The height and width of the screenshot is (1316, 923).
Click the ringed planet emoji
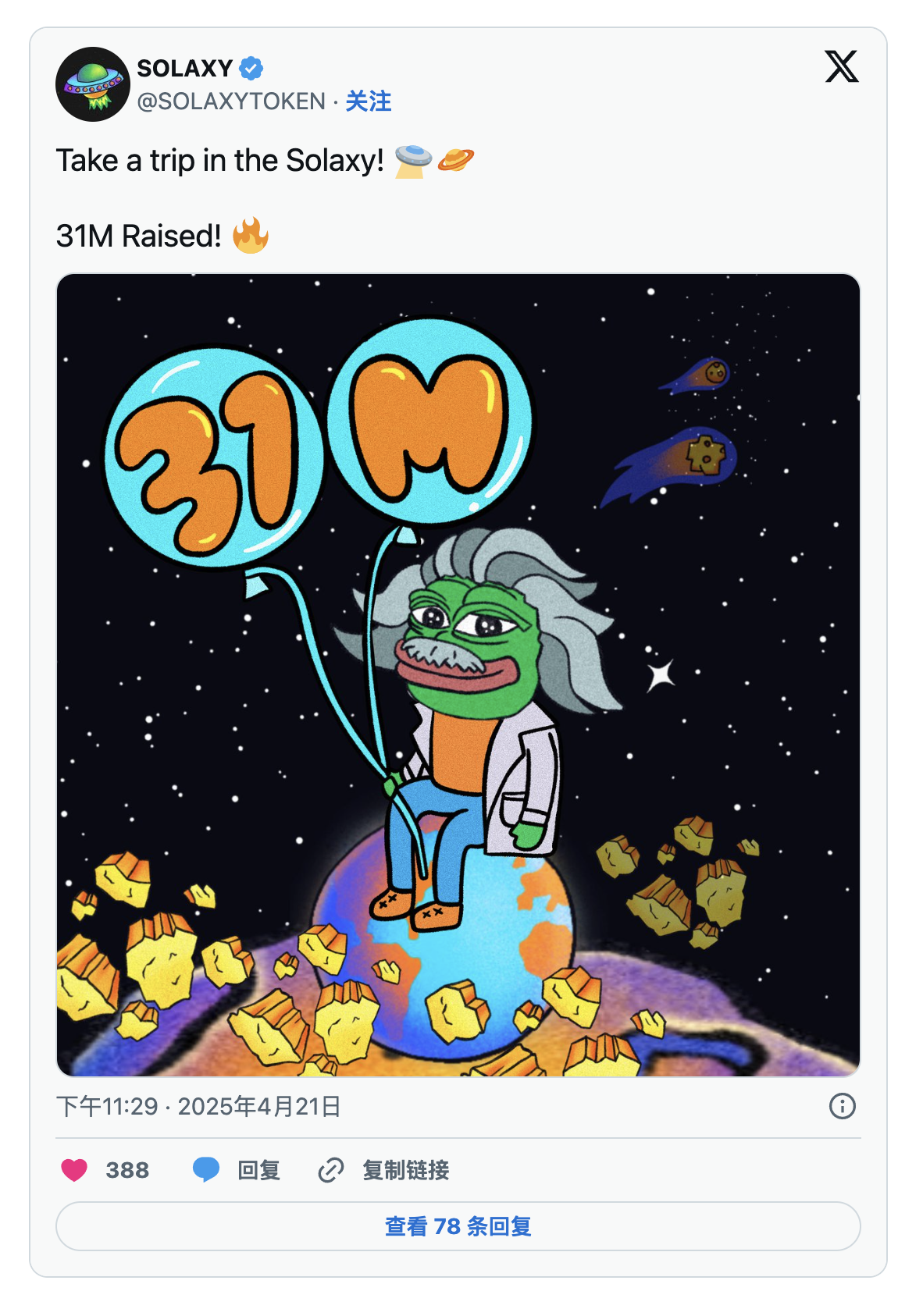pyautogui.click(x=455, y=161)
